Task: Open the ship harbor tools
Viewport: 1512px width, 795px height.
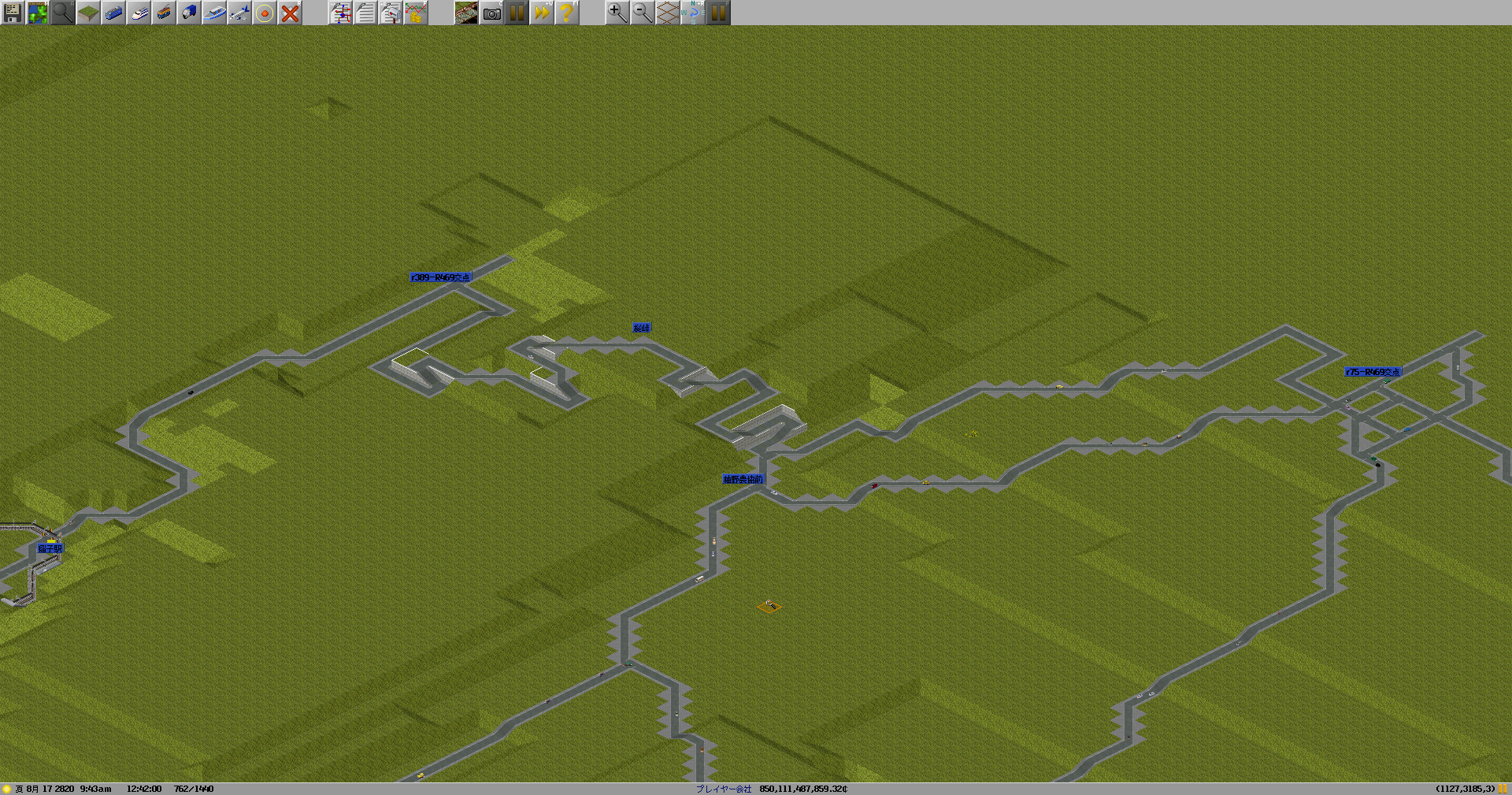Action: click(214, 13)
